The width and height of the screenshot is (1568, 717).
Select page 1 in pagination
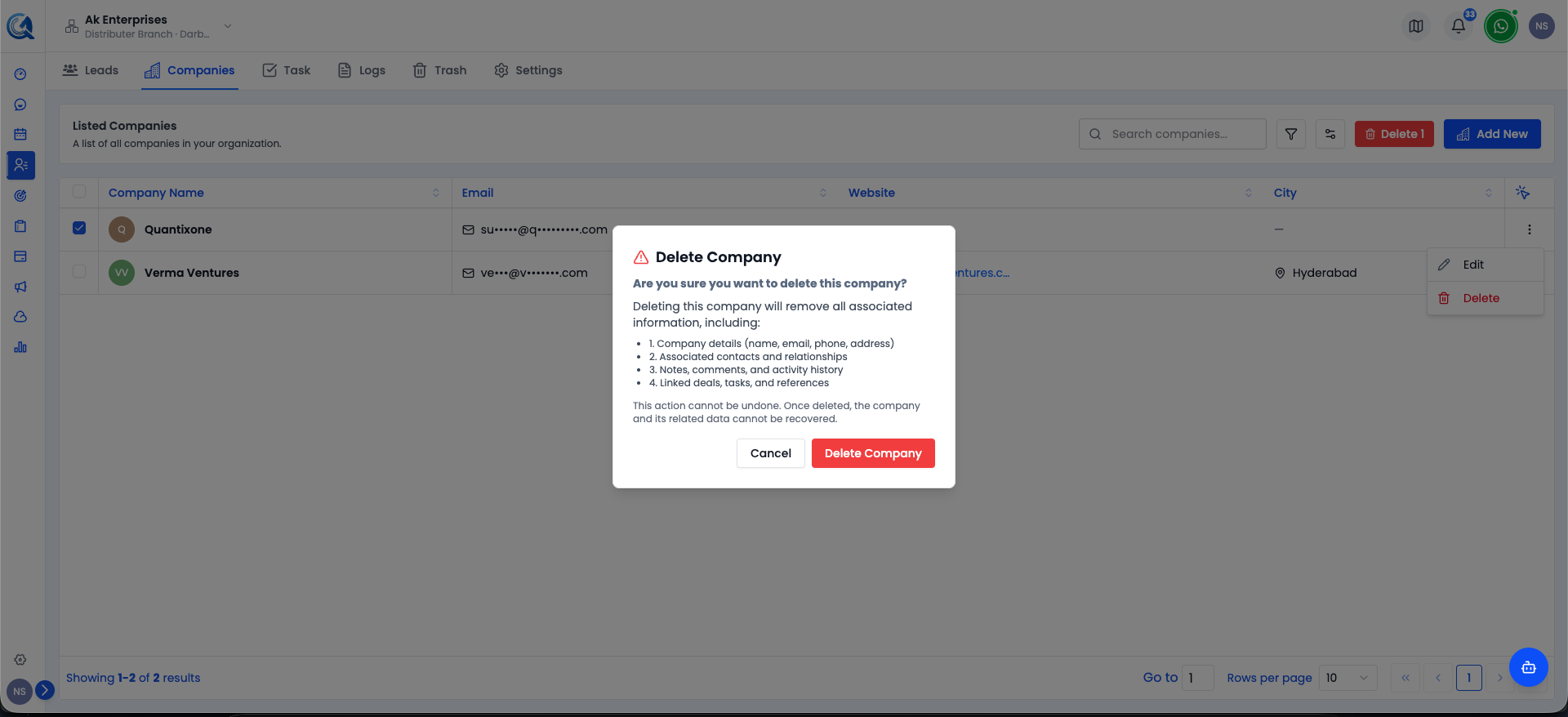(x=1469, y=678)
